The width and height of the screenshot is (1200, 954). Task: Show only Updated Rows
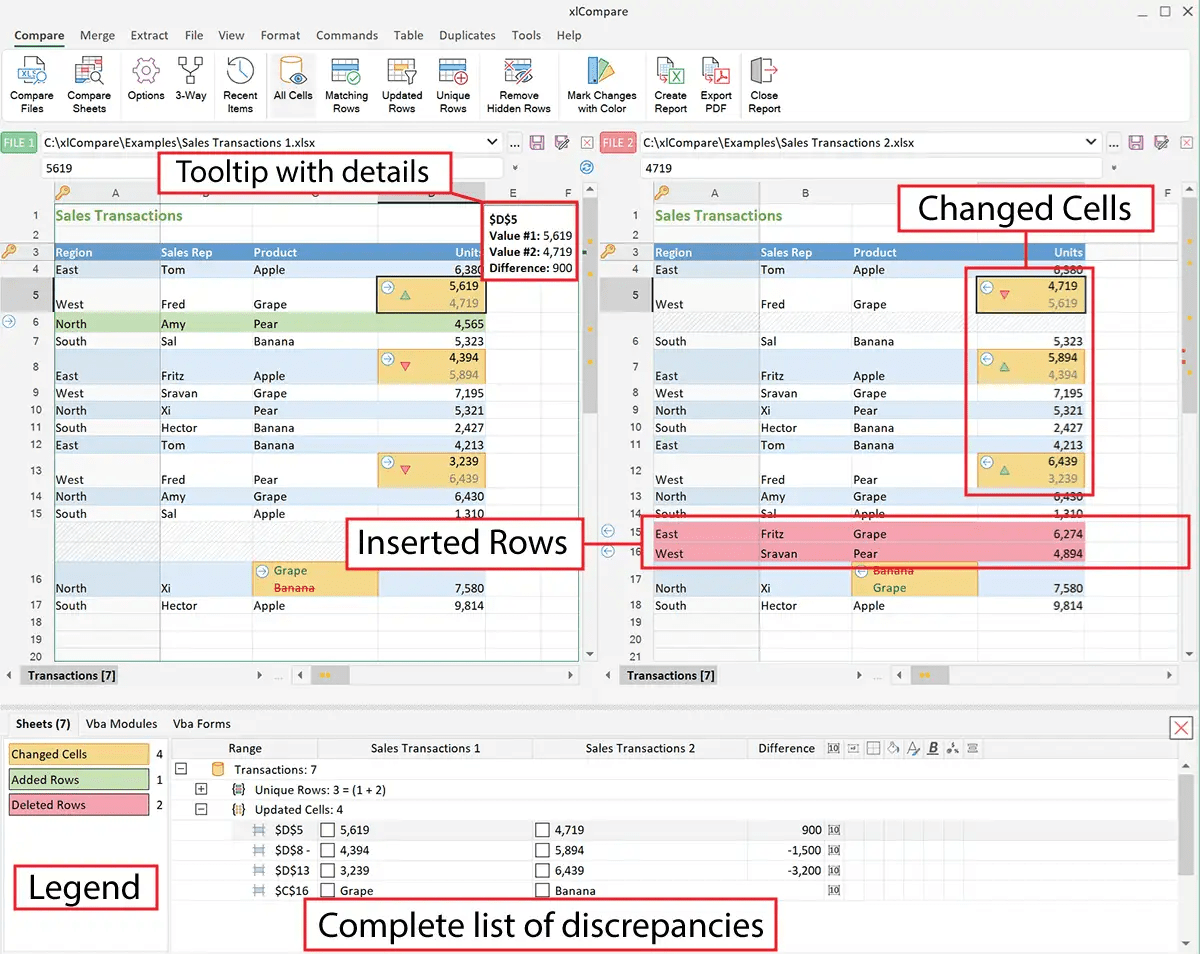point(402,84)
